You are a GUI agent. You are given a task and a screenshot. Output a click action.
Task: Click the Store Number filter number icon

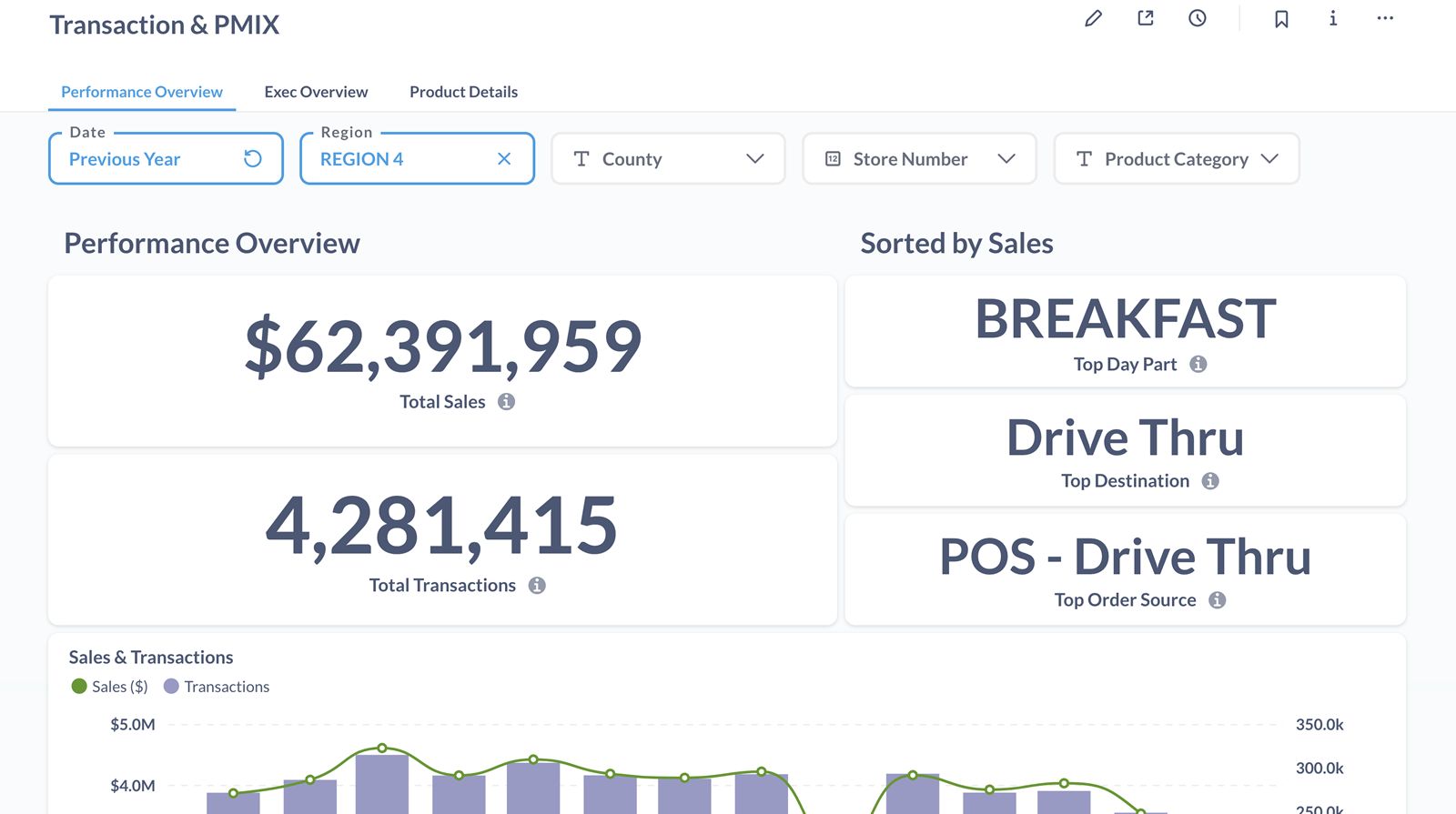[x=833, y=159]
